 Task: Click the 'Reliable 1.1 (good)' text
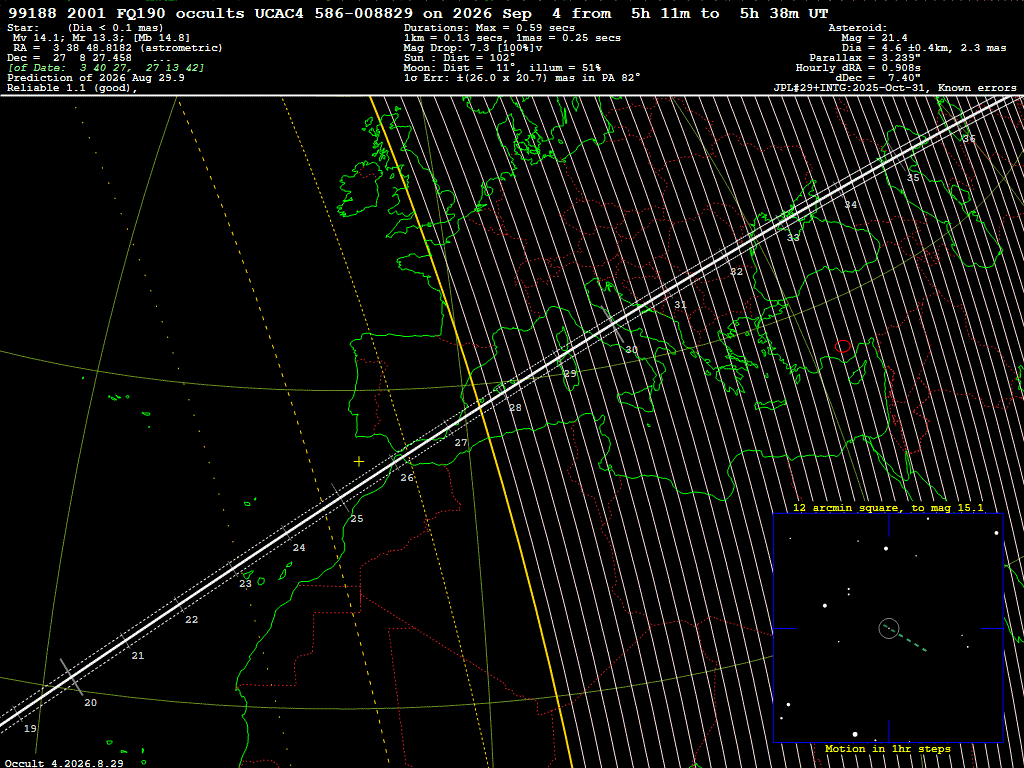coord(72,88)
